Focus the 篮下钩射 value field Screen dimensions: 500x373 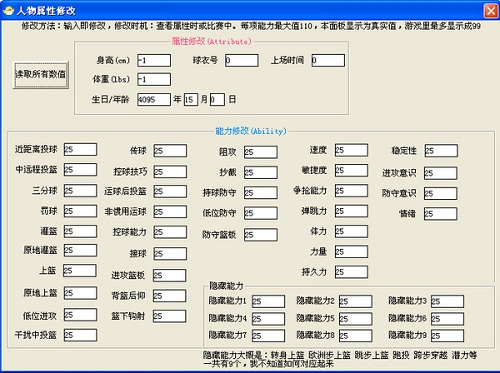[169, 316]
